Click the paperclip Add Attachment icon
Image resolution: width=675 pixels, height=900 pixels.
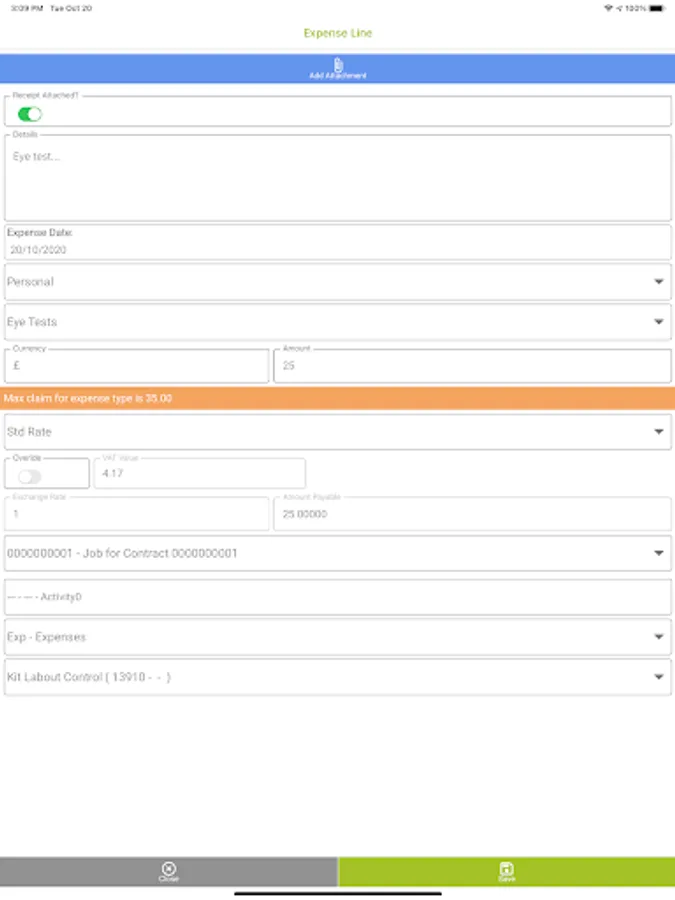[337, 65]
